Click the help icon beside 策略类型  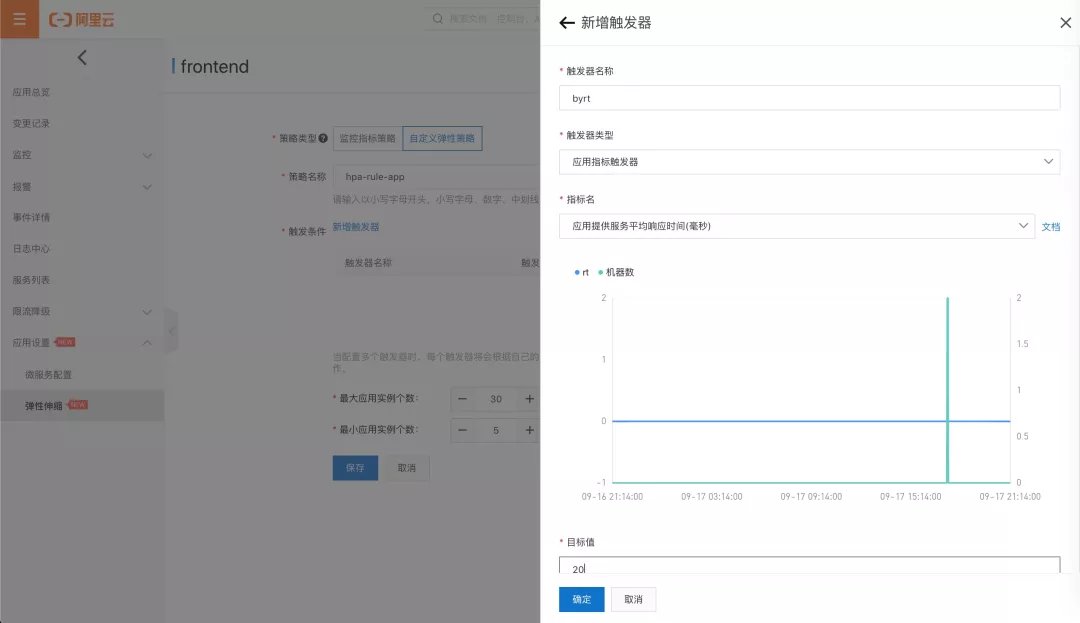point(323,138)
